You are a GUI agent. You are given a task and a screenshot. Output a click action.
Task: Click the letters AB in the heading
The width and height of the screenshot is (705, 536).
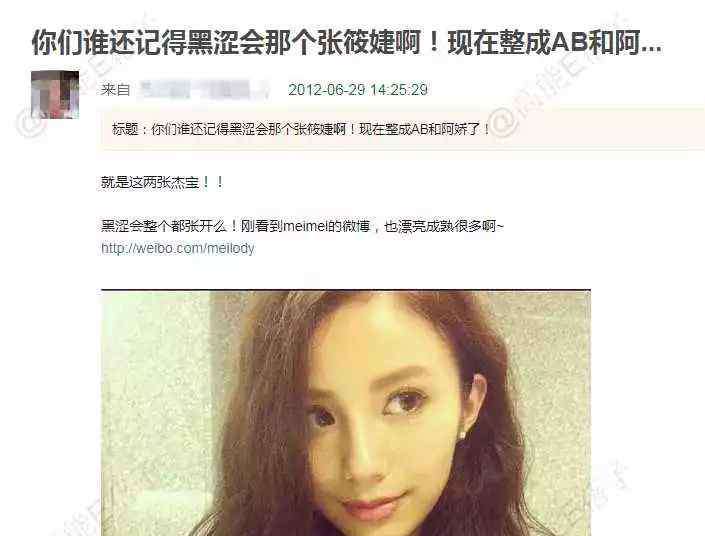[569, 43]
